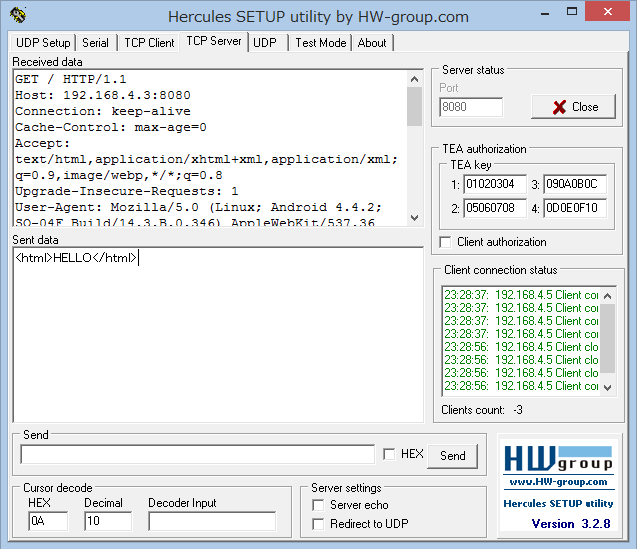Click the Close server button
The height and width of the screenshot is (549, 637).
pos(573,107)
